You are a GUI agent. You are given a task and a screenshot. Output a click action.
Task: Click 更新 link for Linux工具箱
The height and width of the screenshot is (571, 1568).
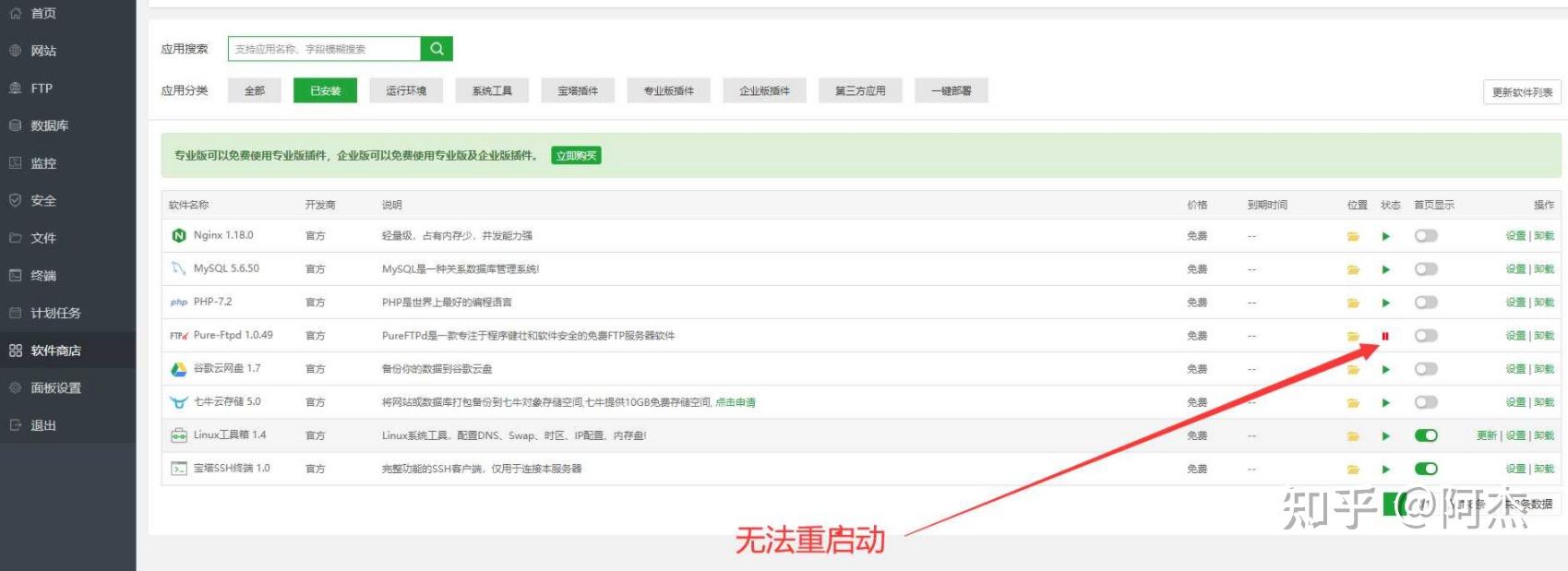(1486, 435)
